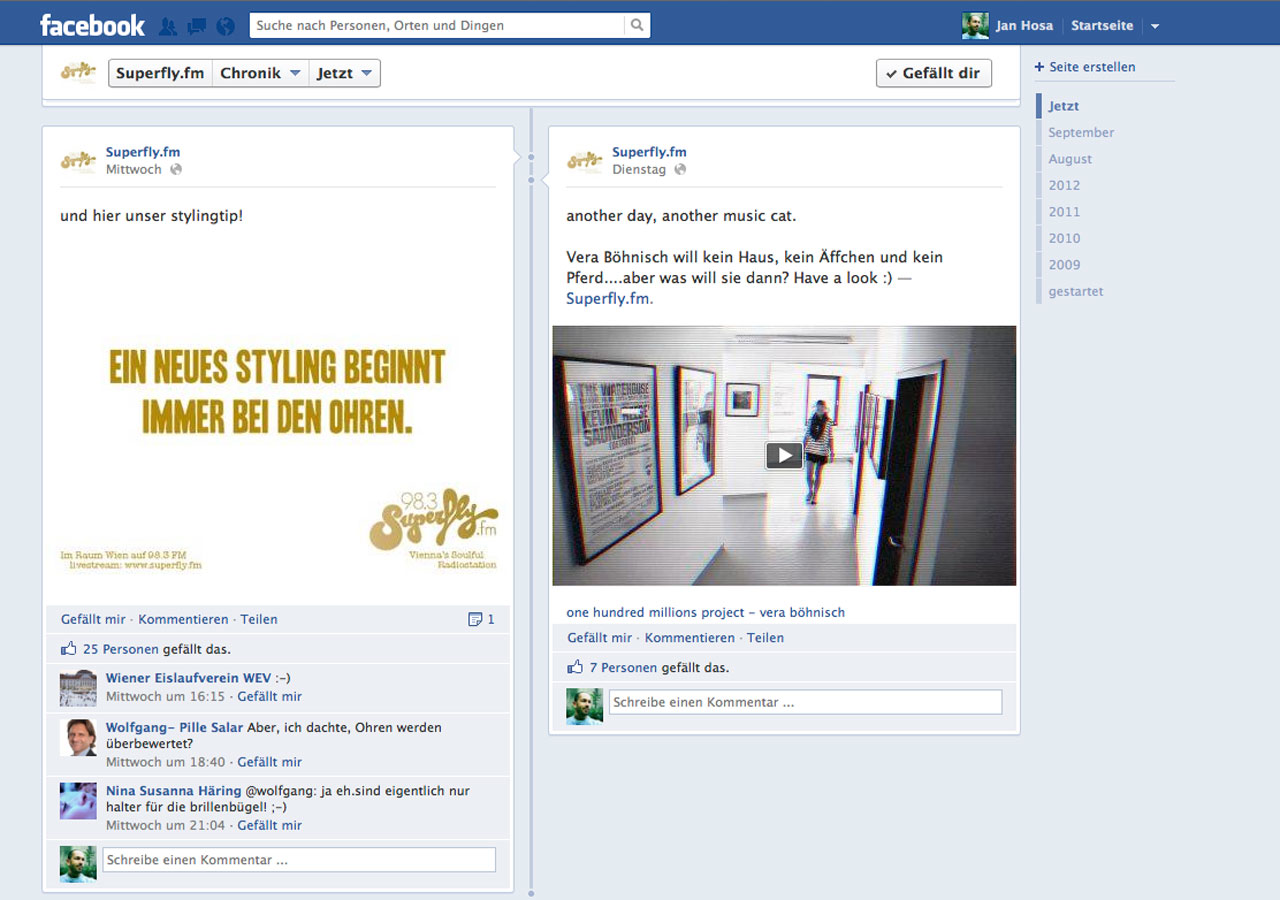Screen dimensions: 1280x900
Task: Play the Vera Böhnisch video
Action: (784, 455)
